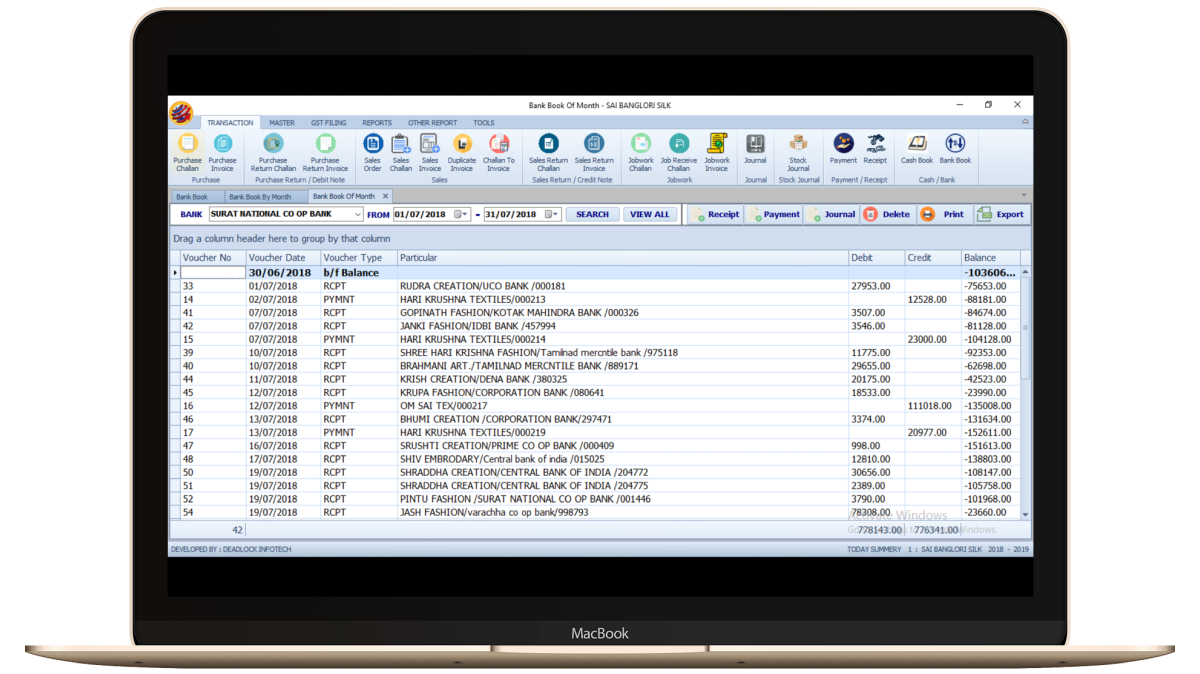Click the Print button
Screen dimensions: 1200x674
tap(943, 214)
